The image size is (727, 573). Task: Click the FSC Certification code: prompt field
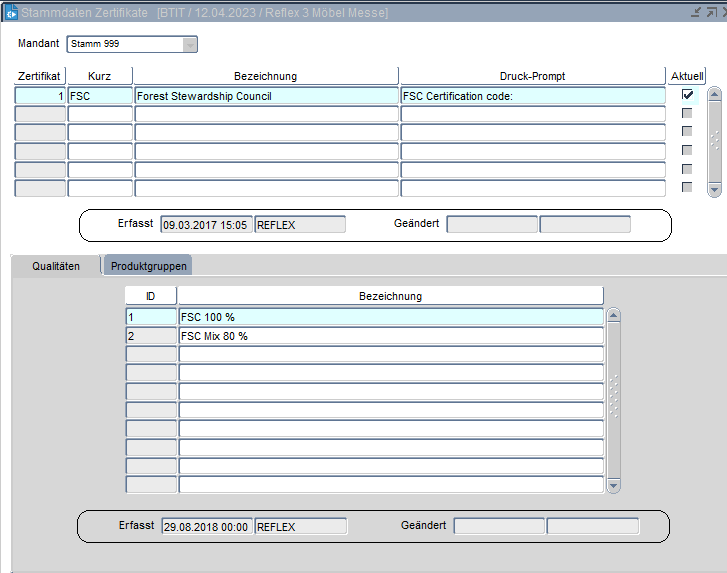(x=532, y=96)
